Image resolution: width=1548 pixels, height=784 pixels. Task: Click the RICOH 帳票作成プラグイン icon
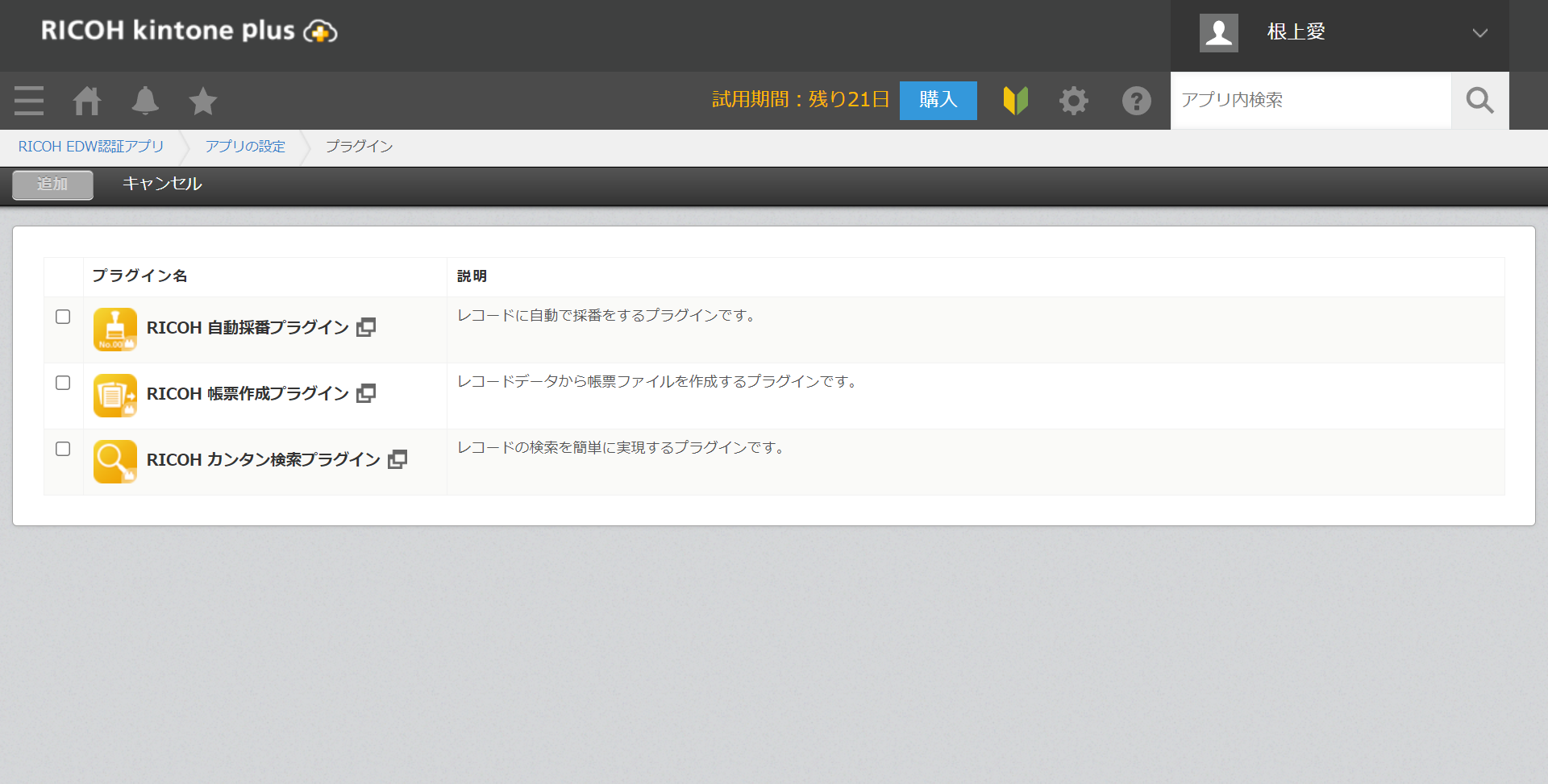(115, 396)
